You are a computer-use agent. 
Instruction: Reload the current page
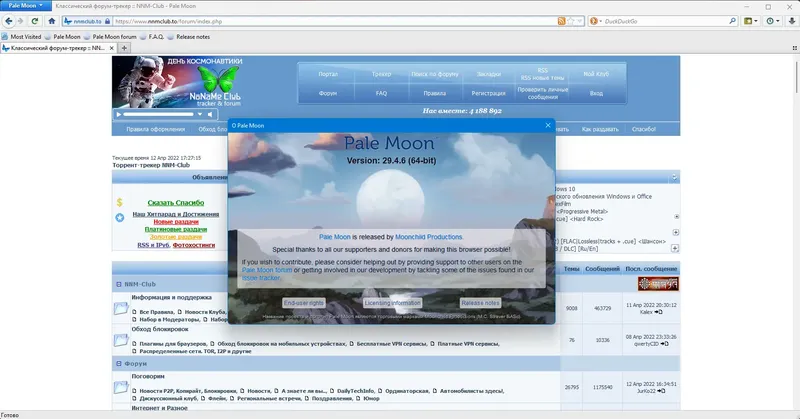35,21
